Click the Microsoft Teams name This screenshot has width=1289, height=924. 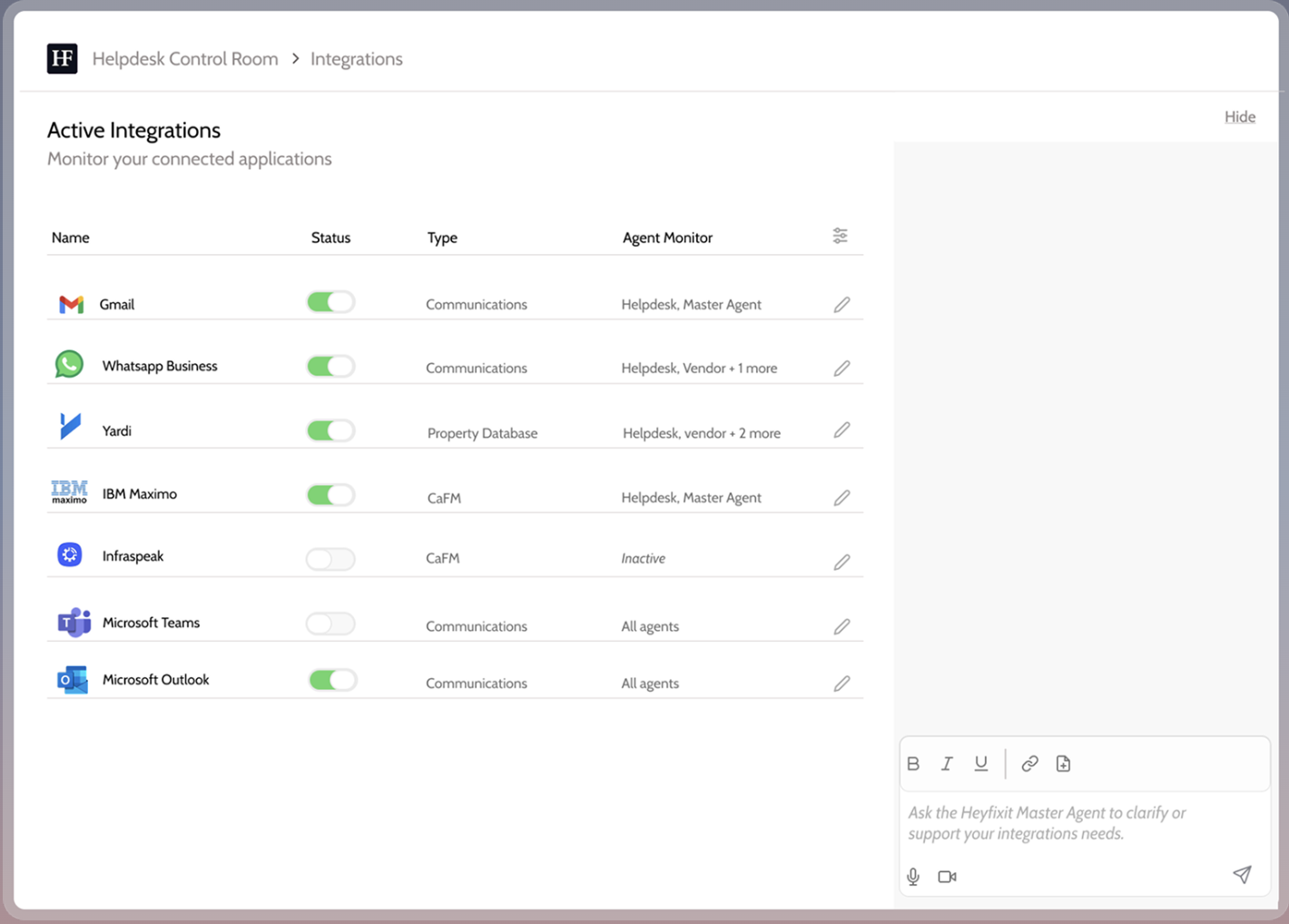[151, 623]
